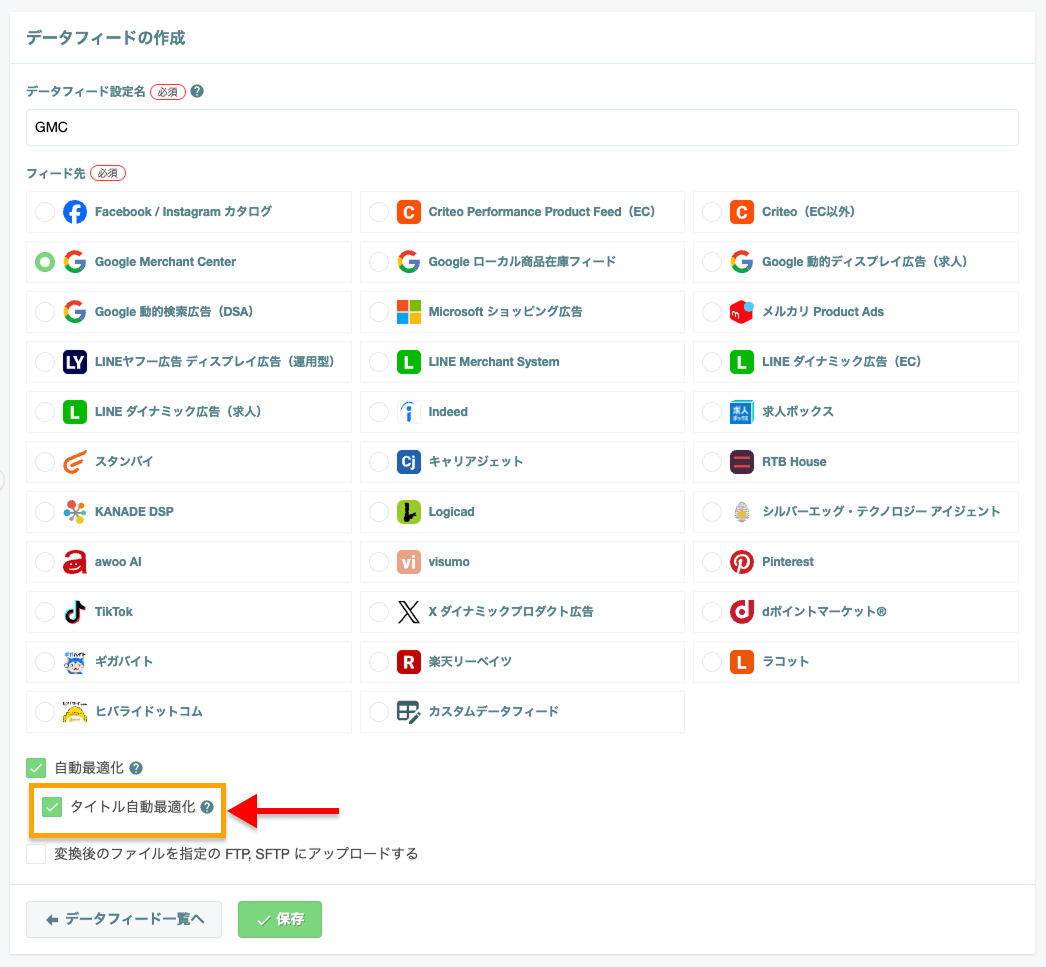Click the 保存 save button
Viewport: 1046px width, 967px height.
click(x=280, y=920)
